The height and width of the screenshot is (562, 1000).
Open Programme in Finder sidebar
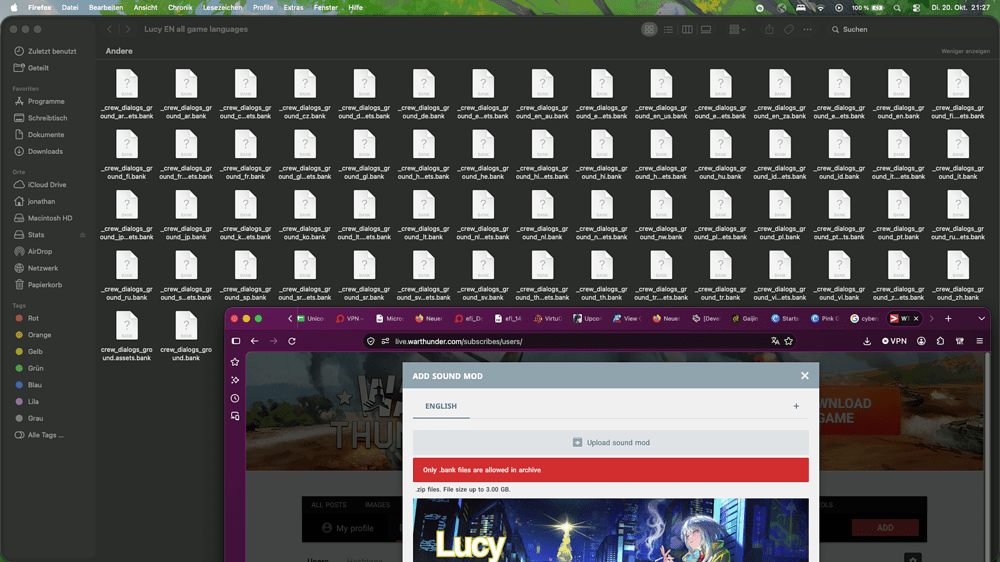click(40, 101)
